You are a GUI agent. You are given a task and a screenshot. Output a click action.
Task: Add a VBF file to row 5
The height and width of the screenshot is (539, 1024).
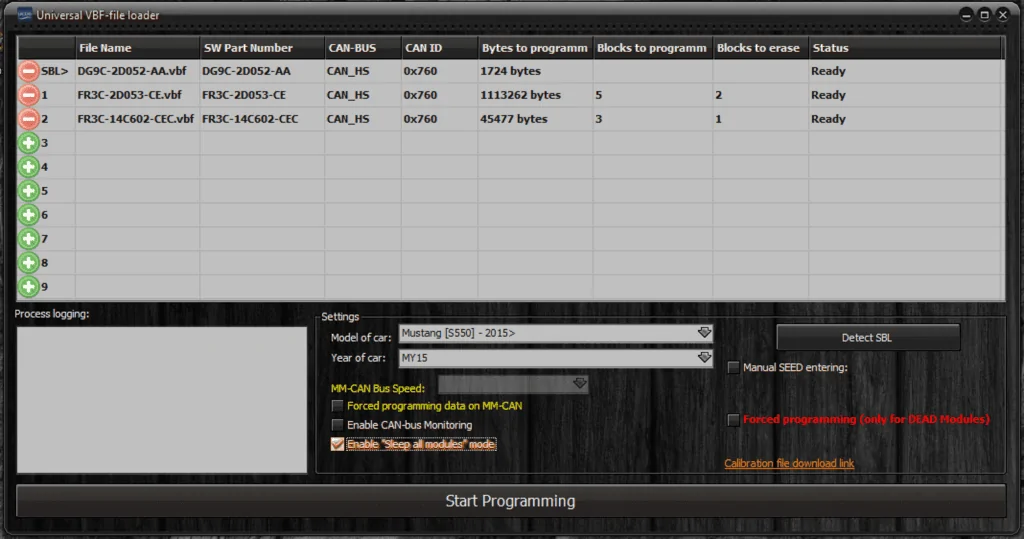click(28, 191)
